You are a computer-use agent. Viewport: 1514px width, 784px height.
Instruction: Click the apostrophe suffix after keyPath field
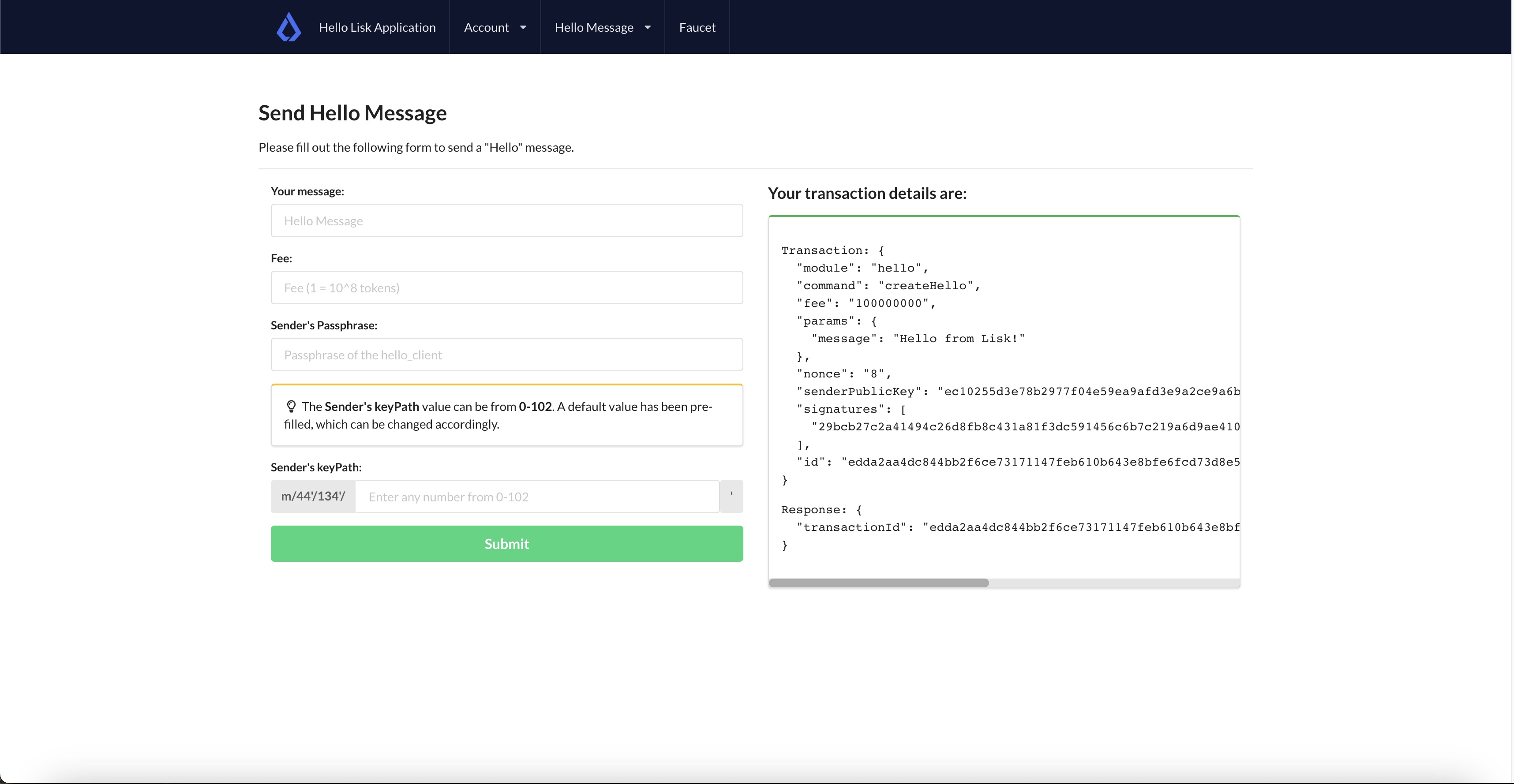[731, 497]
